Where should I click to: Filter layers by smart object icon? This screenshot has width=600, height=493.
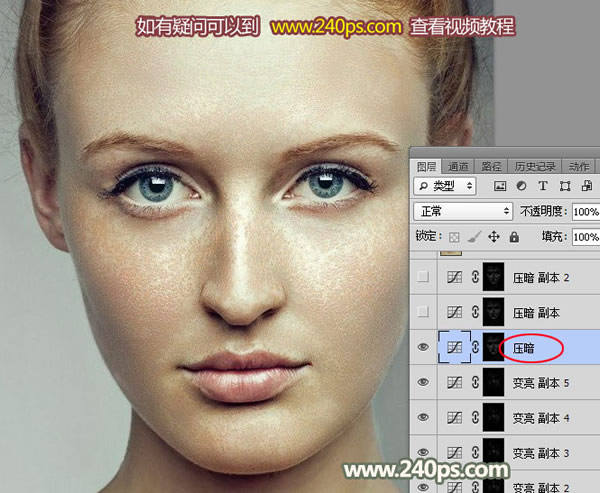(587, 186)
